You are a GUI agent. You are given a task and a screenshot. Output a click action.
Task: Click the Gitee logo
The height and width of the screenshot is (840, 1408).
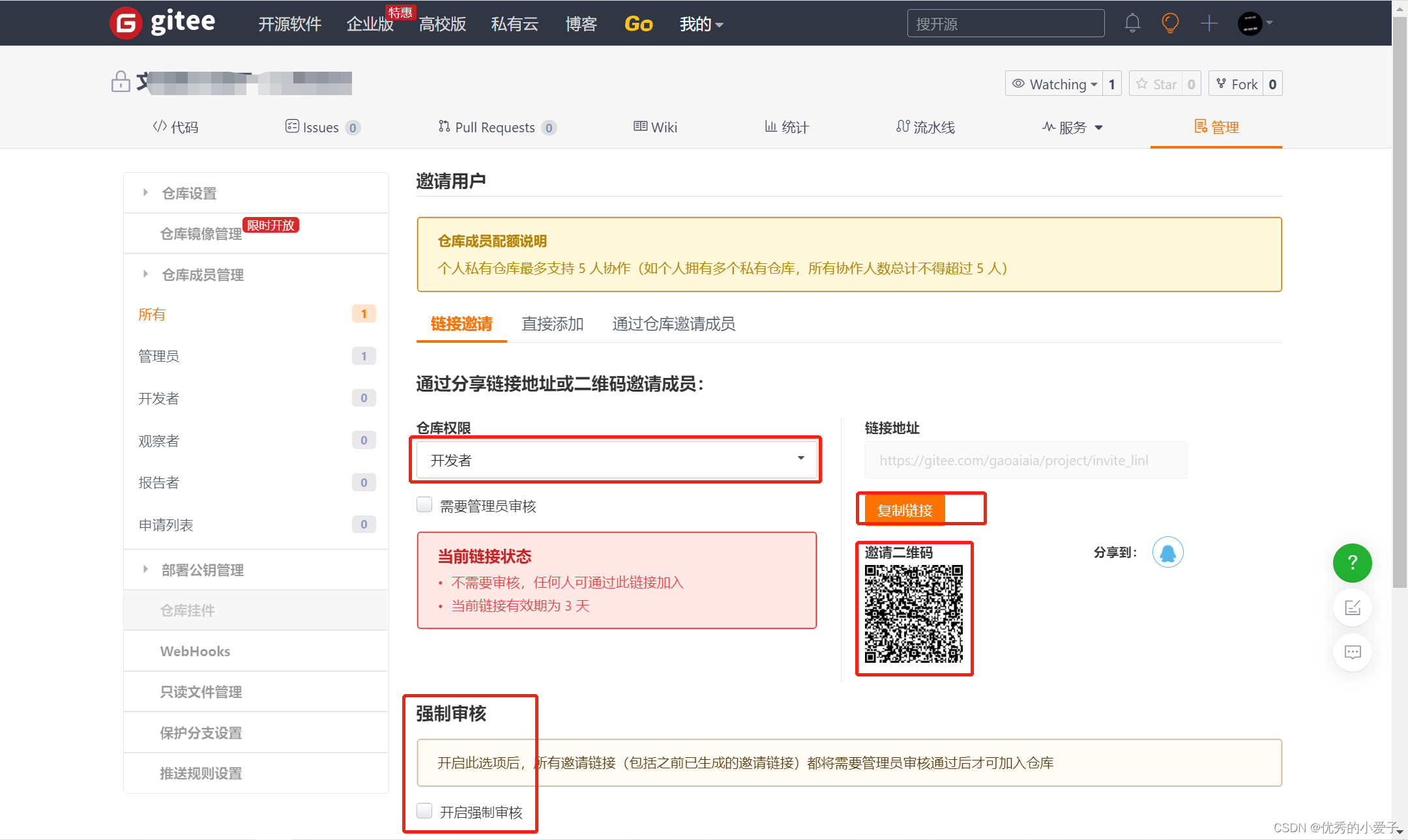pyautogui.click(x=162, y=23)
